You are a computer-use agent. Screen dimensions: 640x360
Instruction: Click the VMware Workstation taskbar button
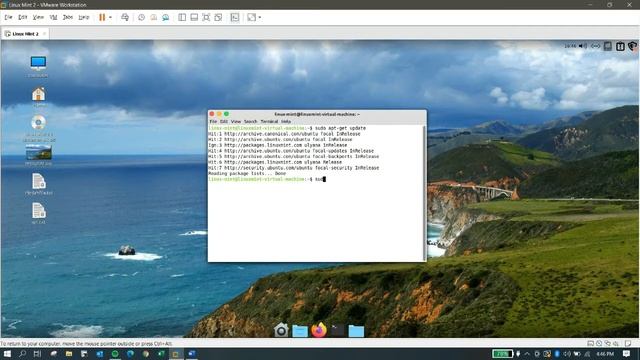[x=176, y=353]
